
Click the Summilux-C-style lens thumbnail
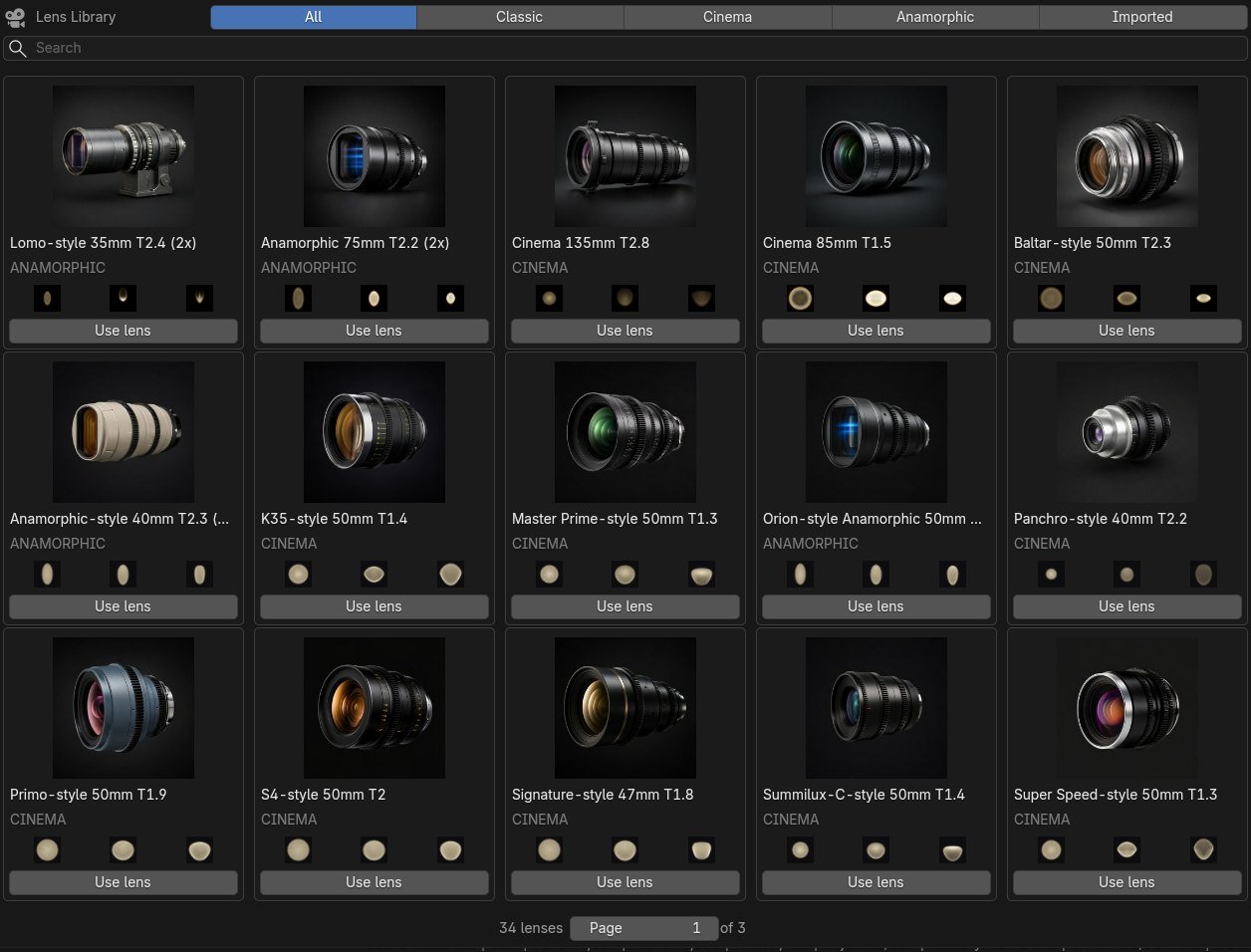click(876, 708)
